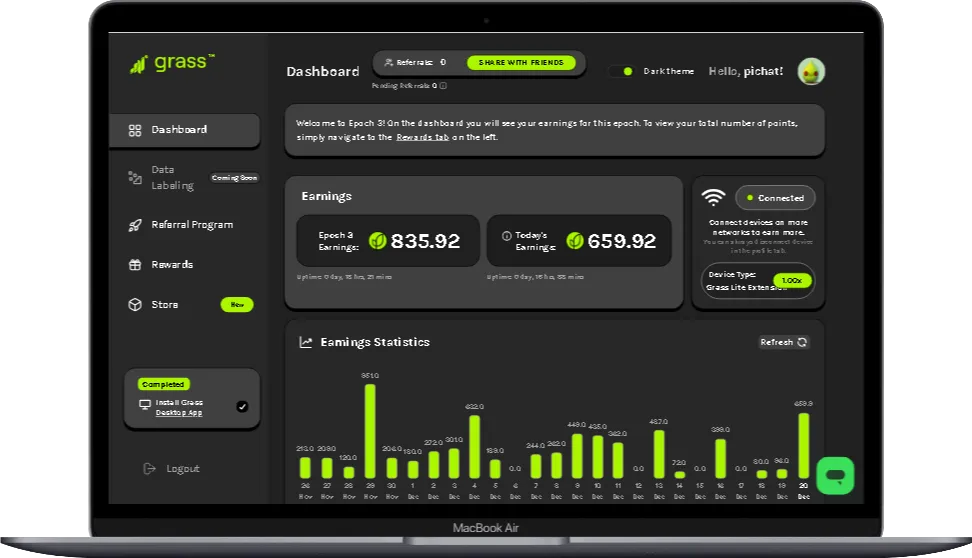The width and height of the screenshot is (972, 558).
Task: Click the grass logo
Action: [172, 63]
